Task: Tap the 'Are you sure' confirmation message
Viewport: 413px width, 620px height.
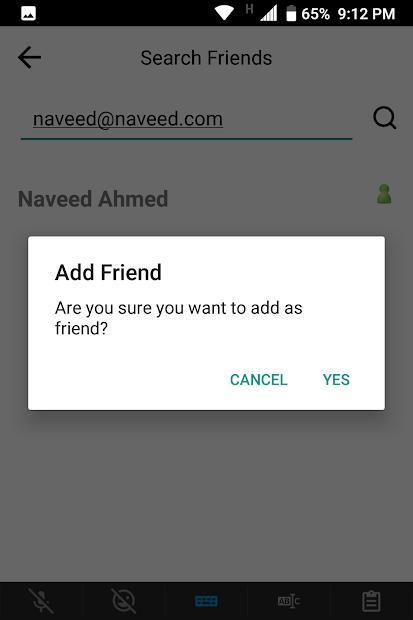Action: click(x=179, y=318)
